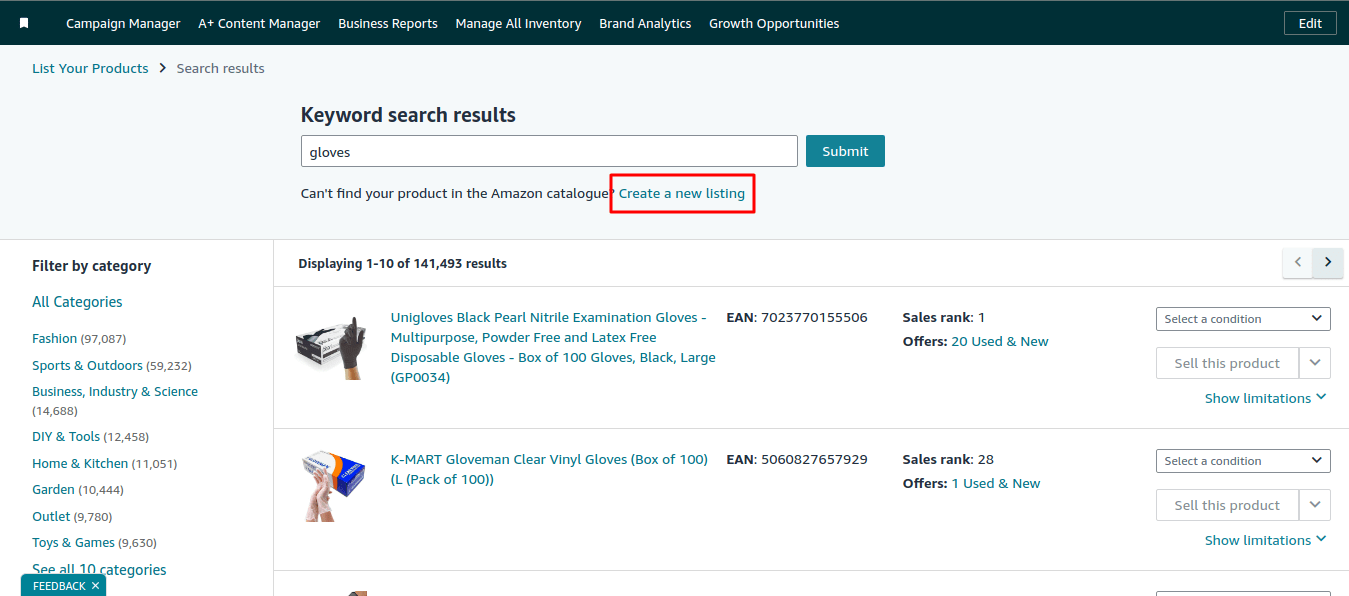
Task: Go to next results page arrow
Action: pyautogui.click(x=1328, y=262)
